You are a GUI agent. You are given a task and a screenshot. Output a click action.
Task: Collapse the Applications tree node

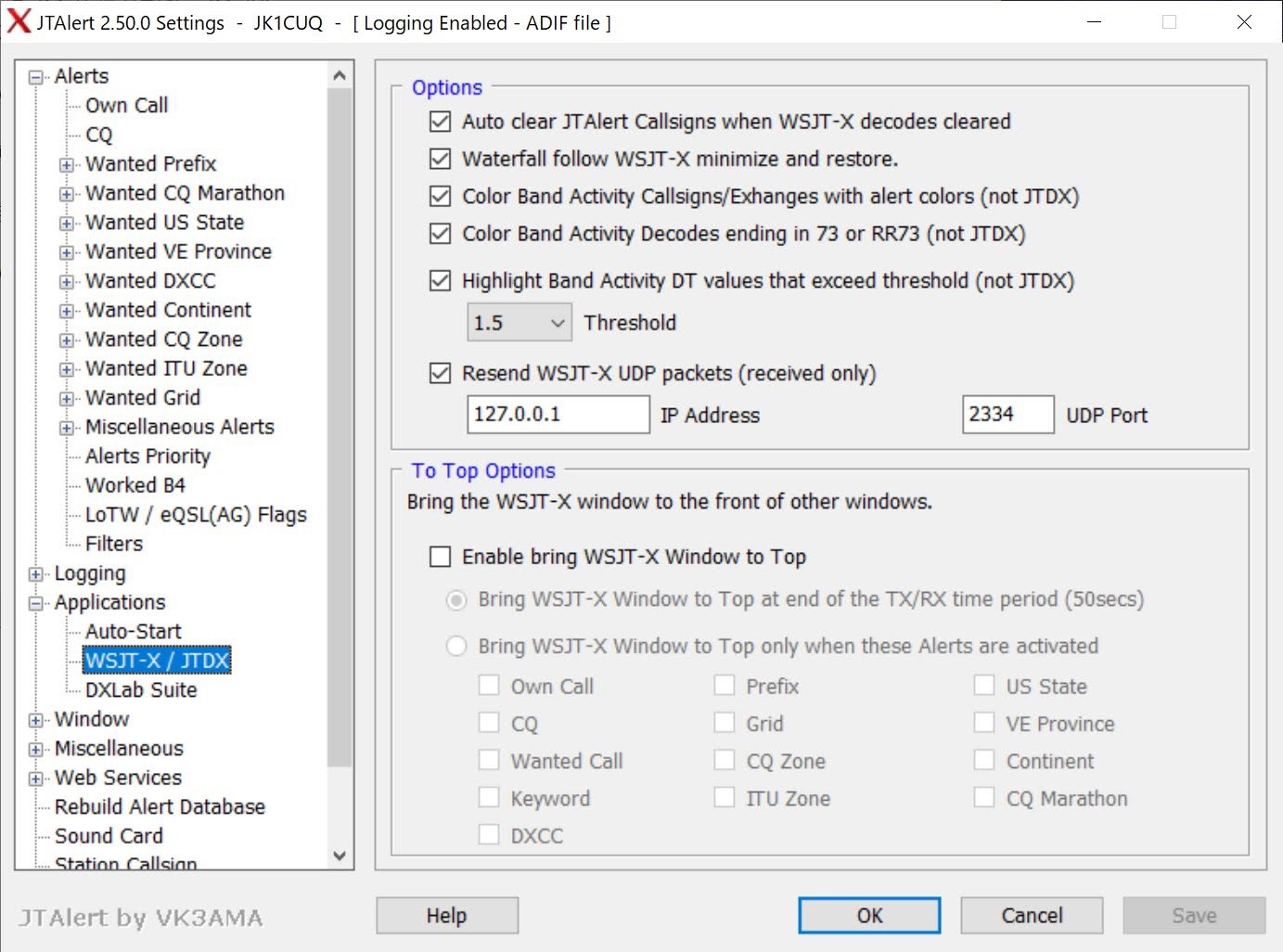pyautogui.click(x=36, y=603)
